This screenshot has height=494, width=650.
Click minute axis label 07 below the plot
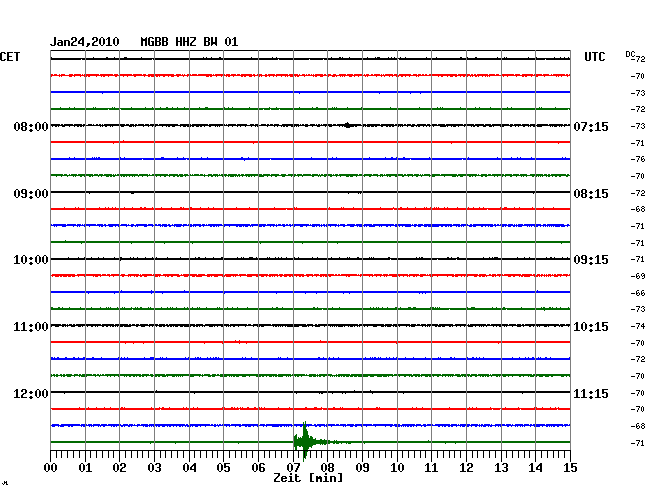[x=293, y=468]
